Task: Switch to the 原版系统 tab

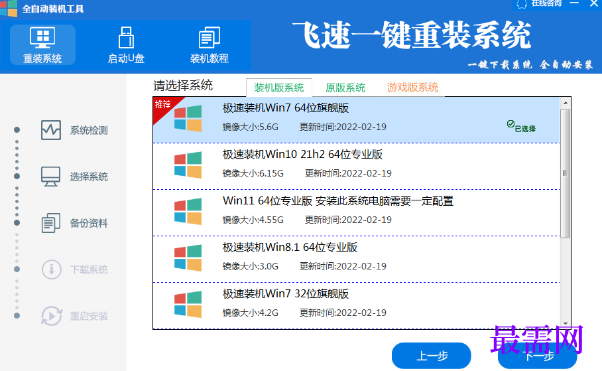Action: (345, 88)
